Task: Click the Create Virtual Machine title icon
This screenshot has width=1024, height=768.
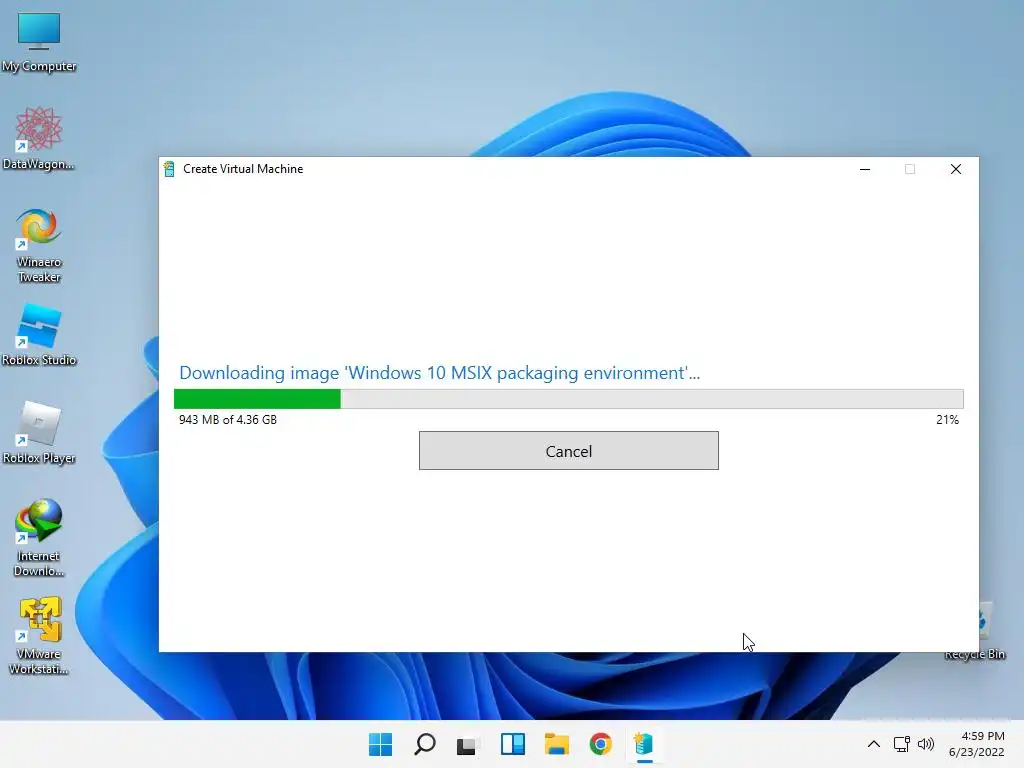Action: (x=169, y=169)
